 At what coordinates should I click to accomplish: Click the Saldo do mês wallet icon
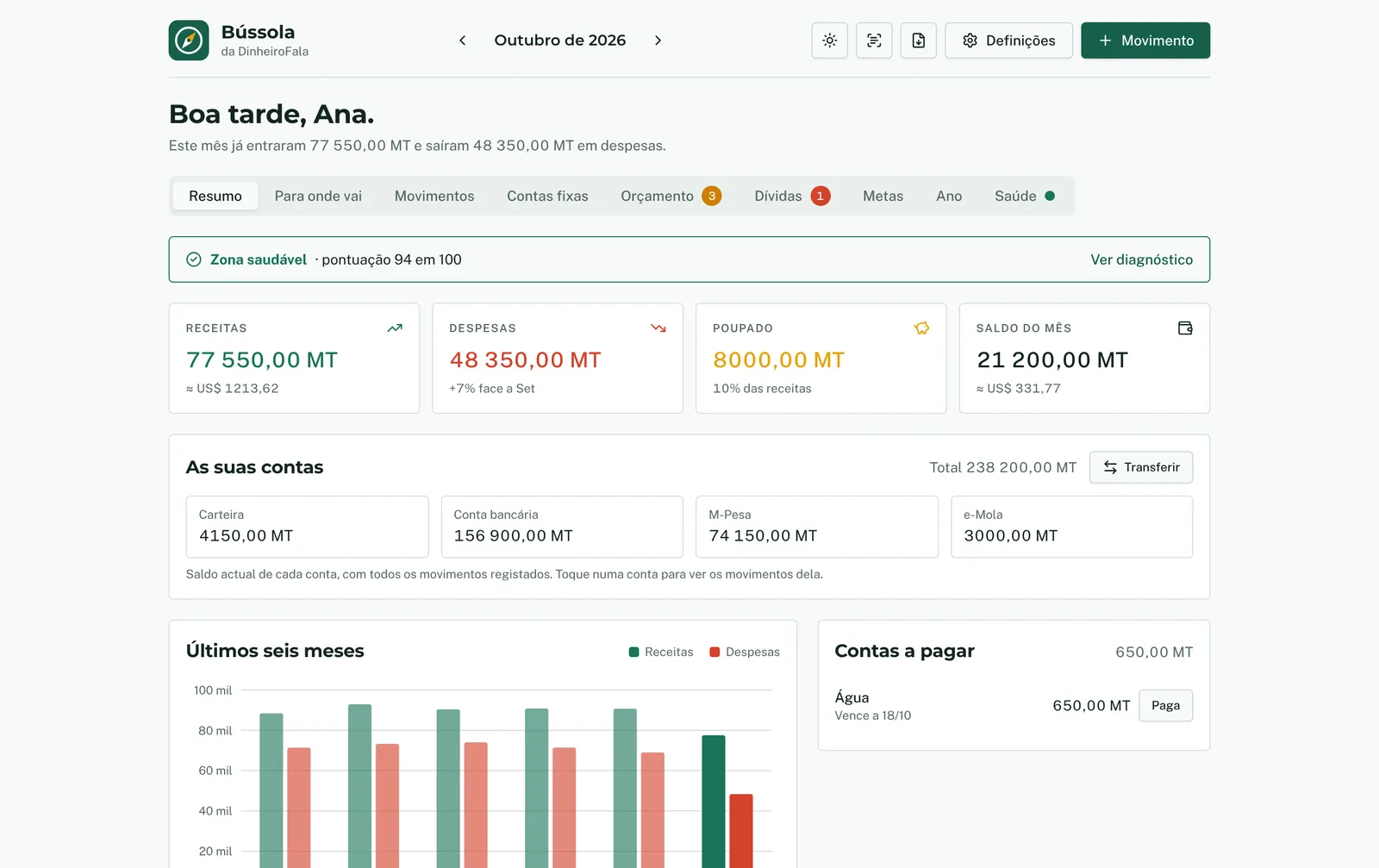pos(1185,328)
